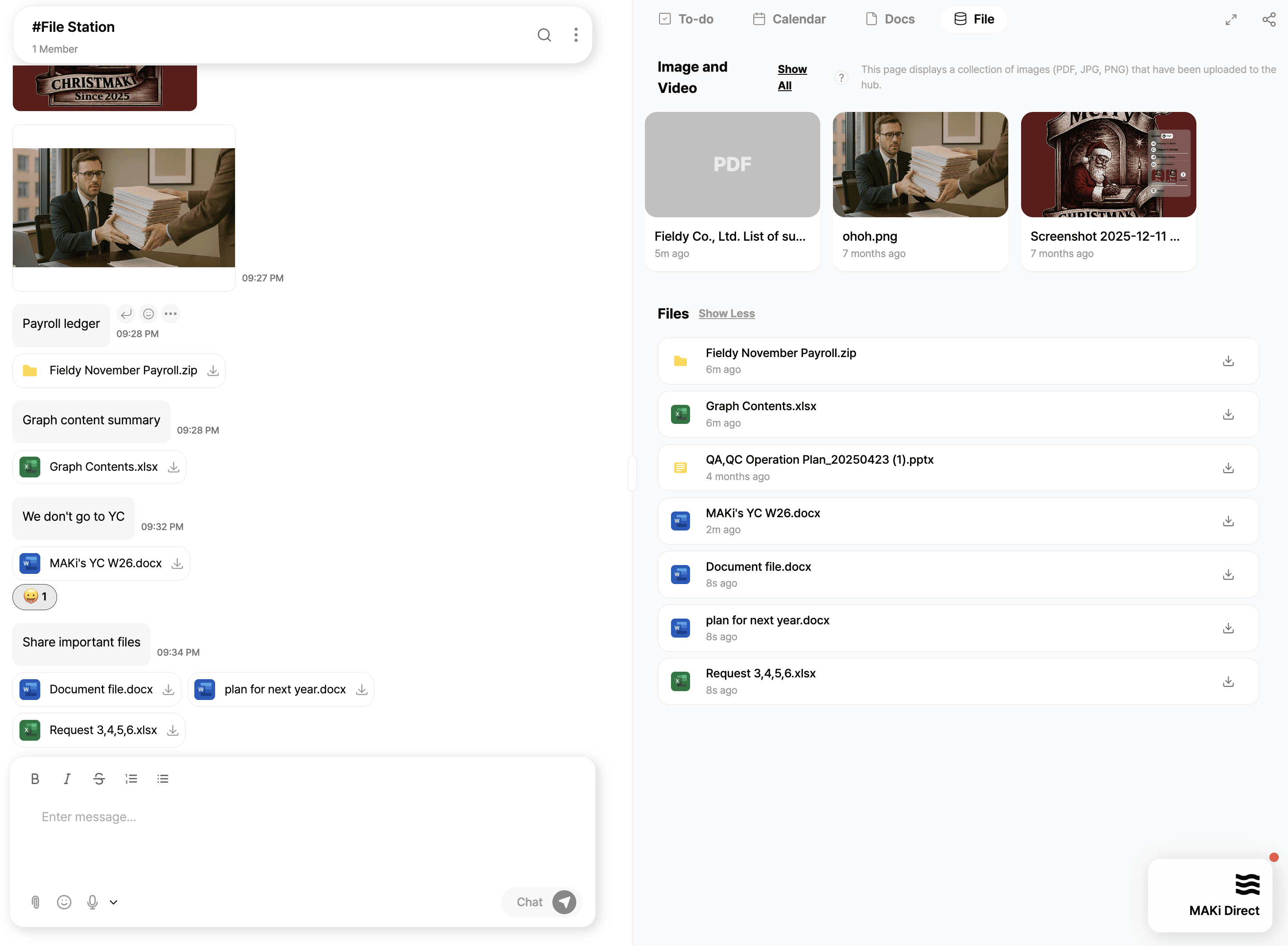Toggle italic formatting in message editor
1288x946 pixels.
(x=67, y=779)
